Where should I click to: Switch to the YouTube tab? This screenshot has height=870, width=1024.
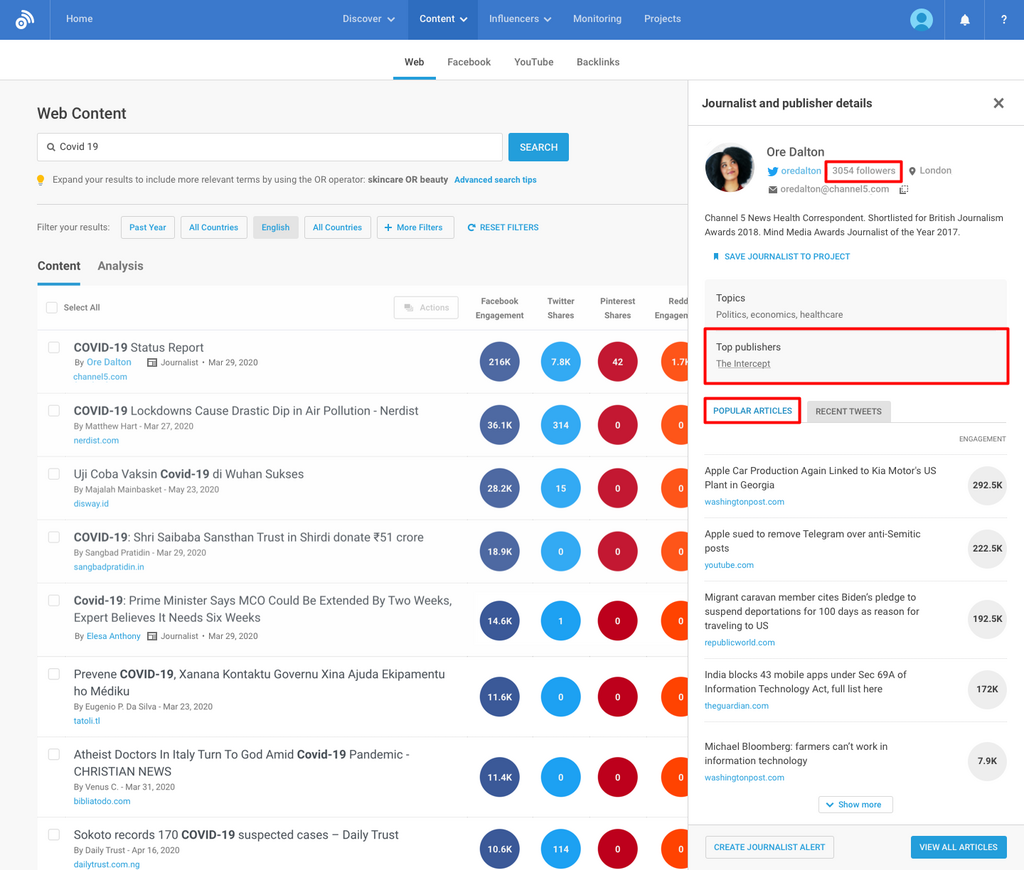click(x=533, y=62)
